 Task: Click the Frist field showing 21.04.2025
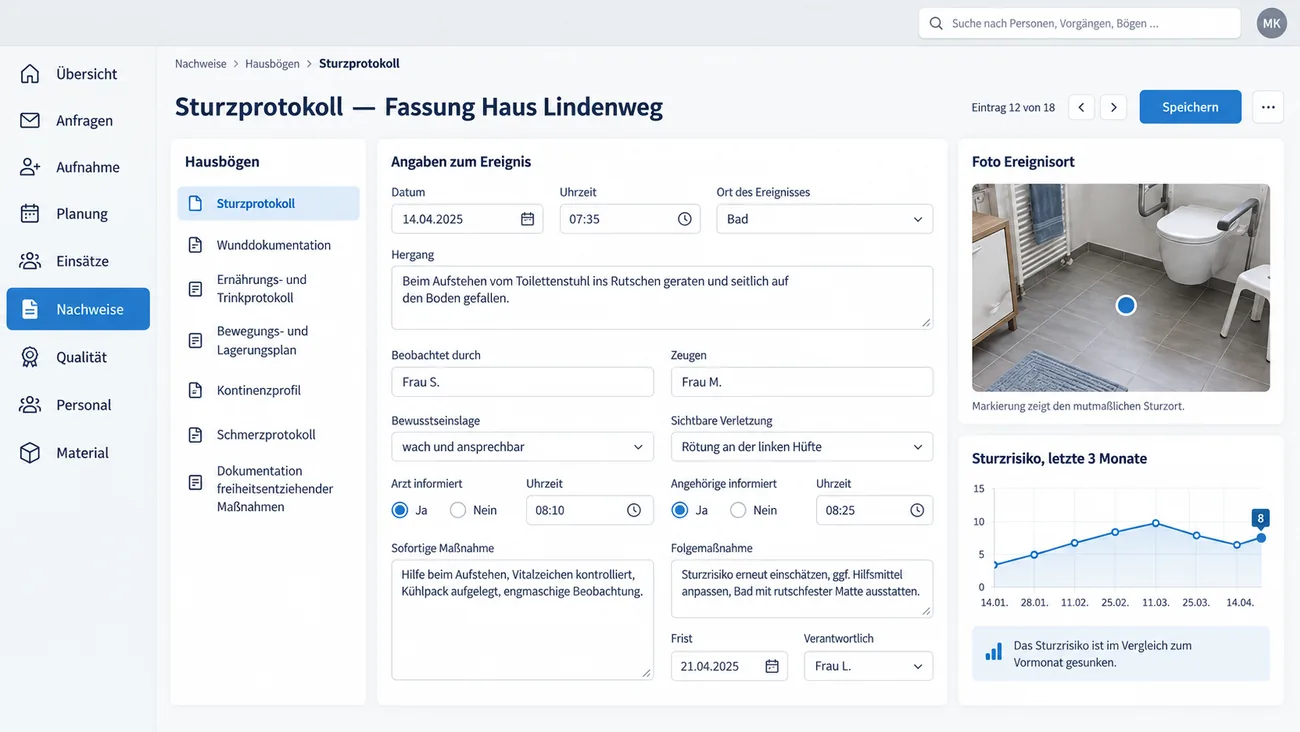pos(729,666)
